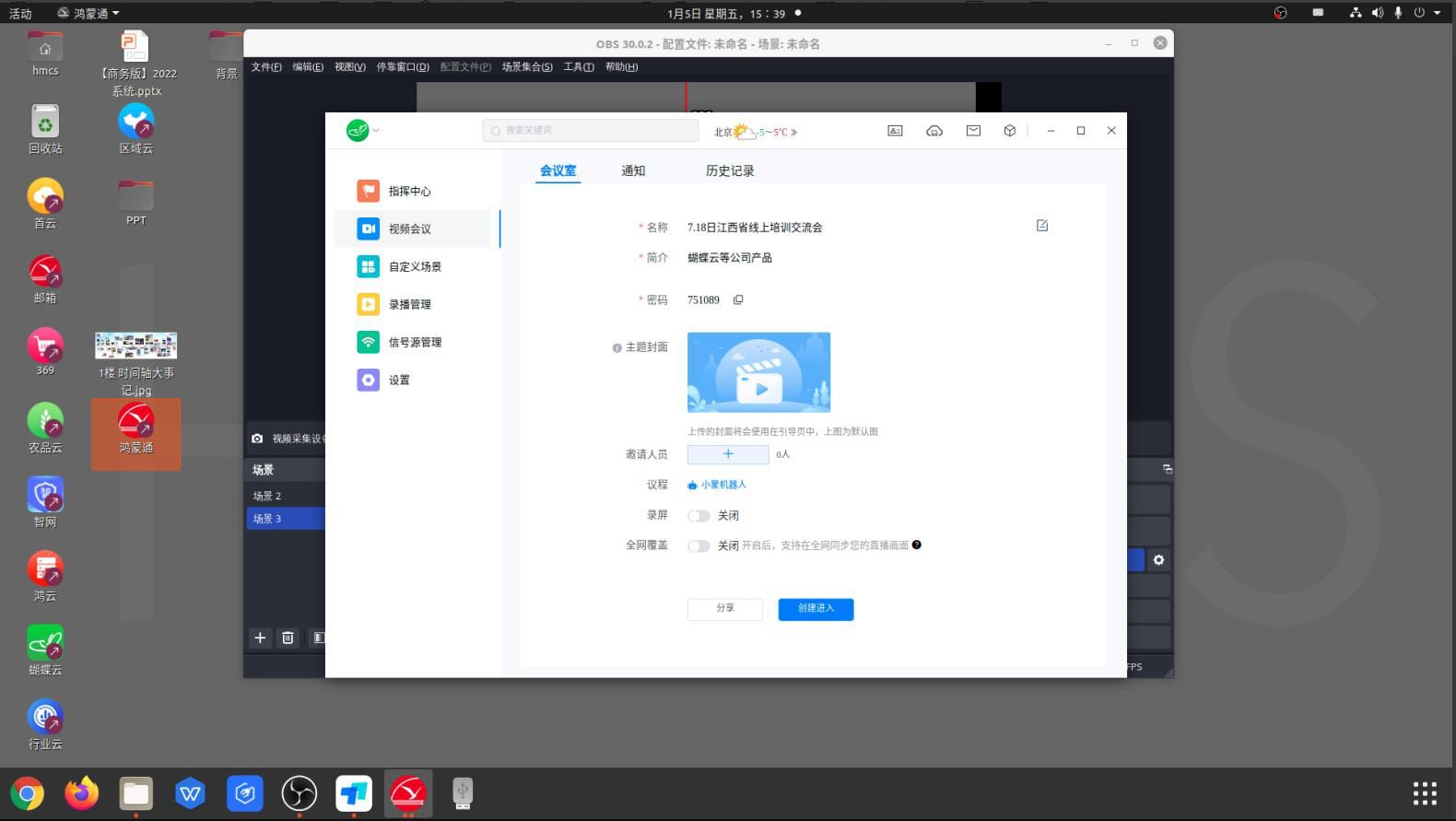This screenshot has width=1456, height=821.
Task: Switch to the 通知 tab
Action: (633, 170)
